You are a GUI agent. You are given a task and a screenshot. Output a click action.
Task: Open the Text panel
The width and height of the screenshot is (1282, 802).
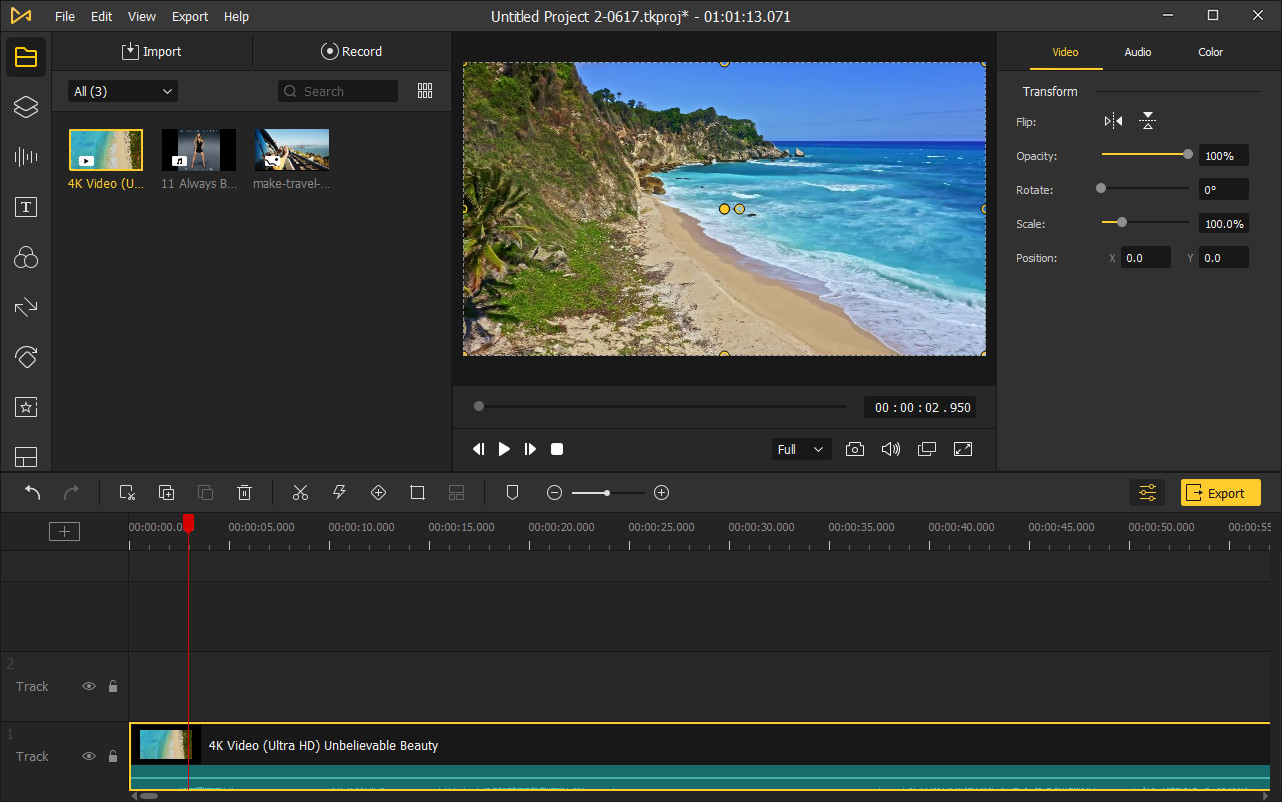[25, 207]
